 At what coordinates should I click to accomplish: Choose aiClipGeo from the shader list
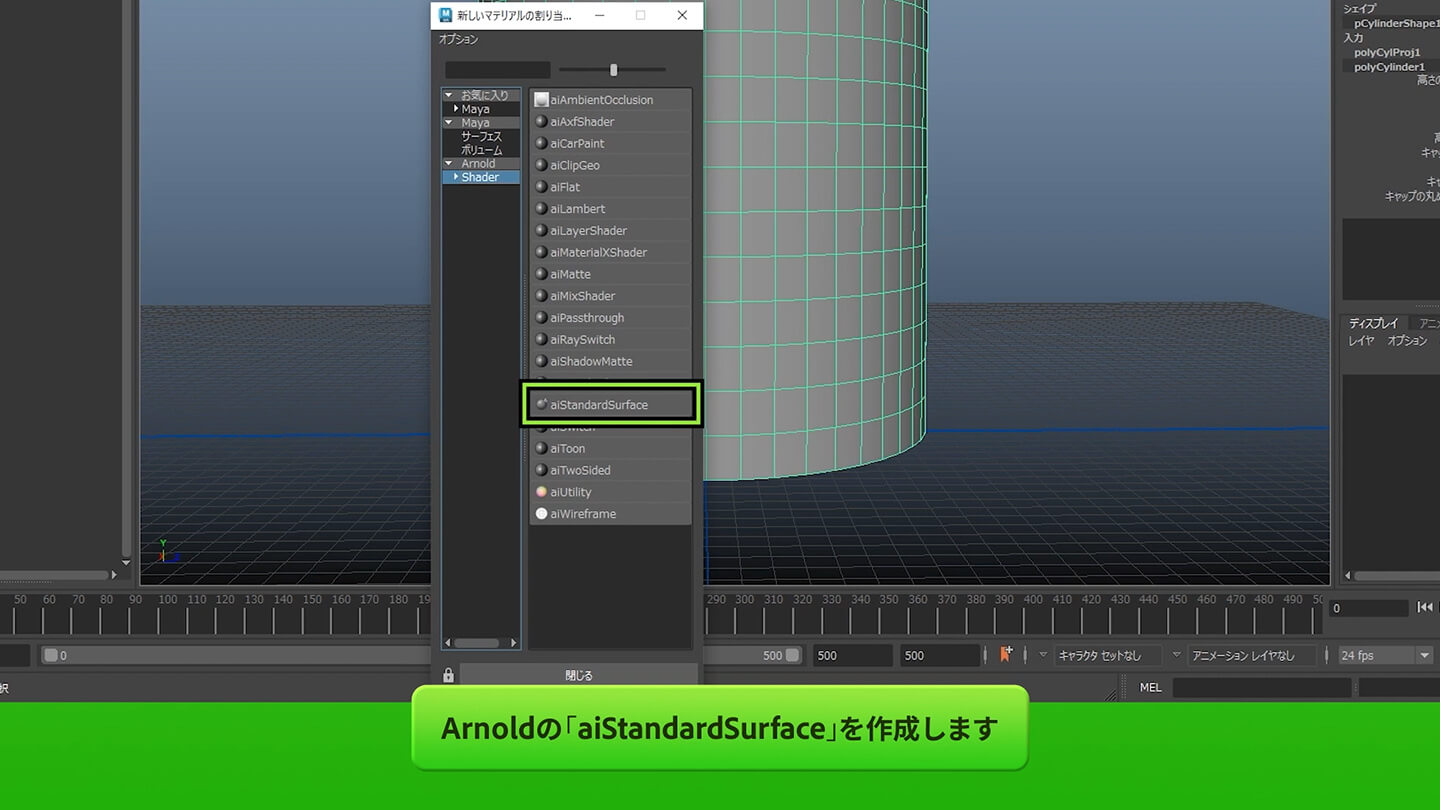tap(611, 165)
